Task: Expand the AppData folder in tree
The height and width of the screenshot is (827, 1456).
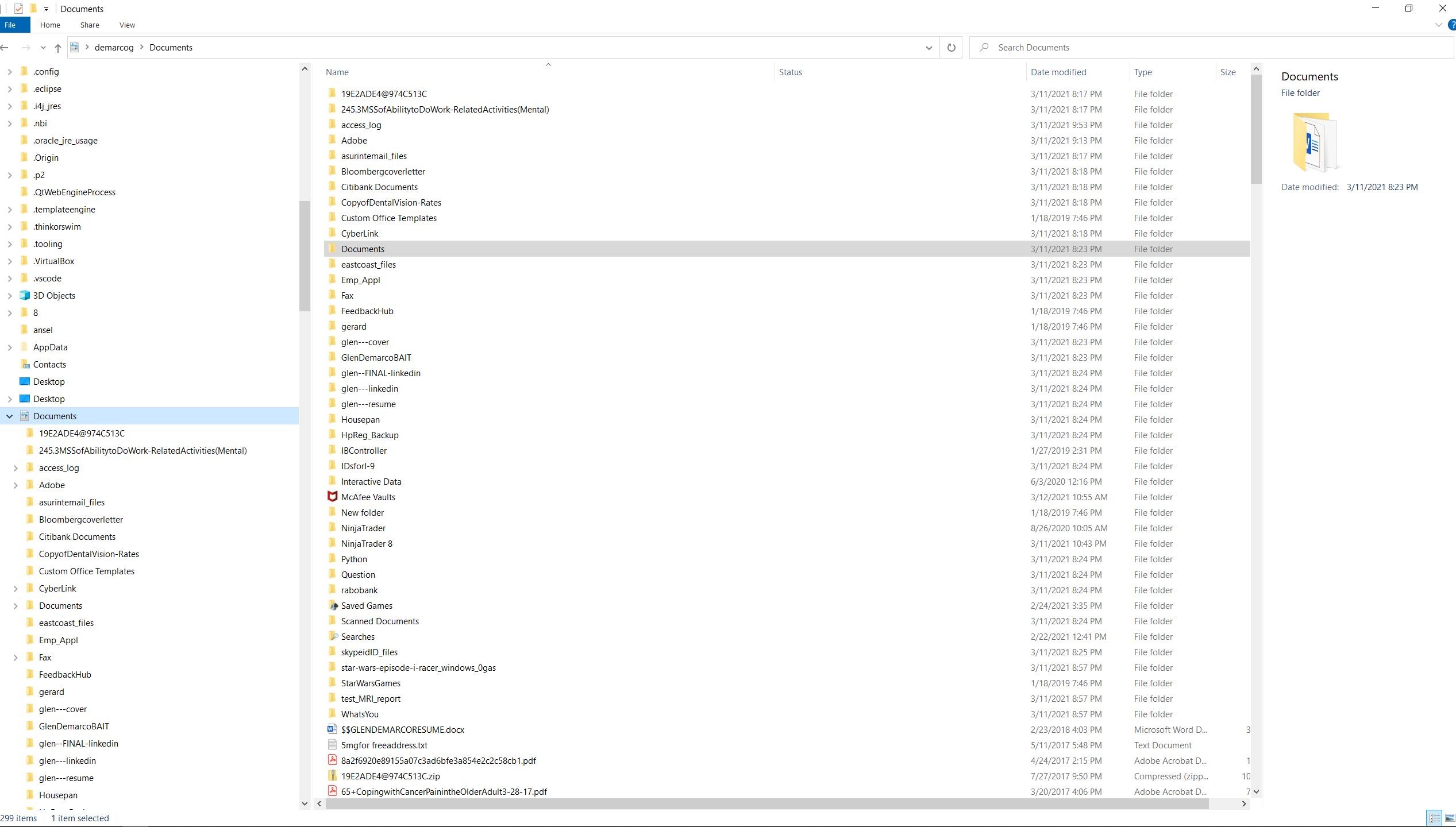Action: 10,347
